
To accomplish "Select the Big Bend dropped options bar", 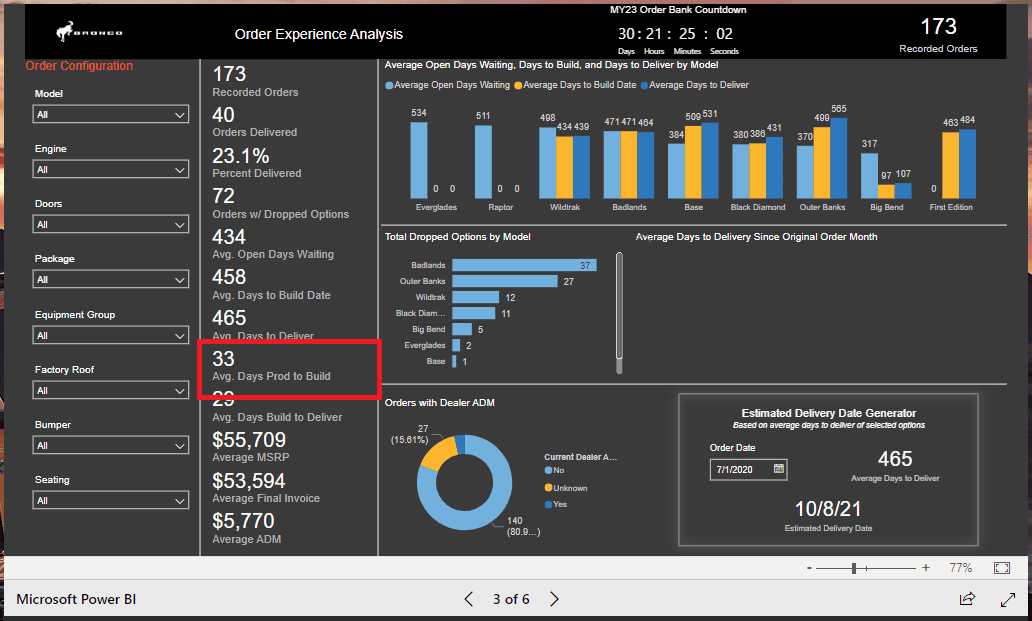I will (x=462, y=329).
